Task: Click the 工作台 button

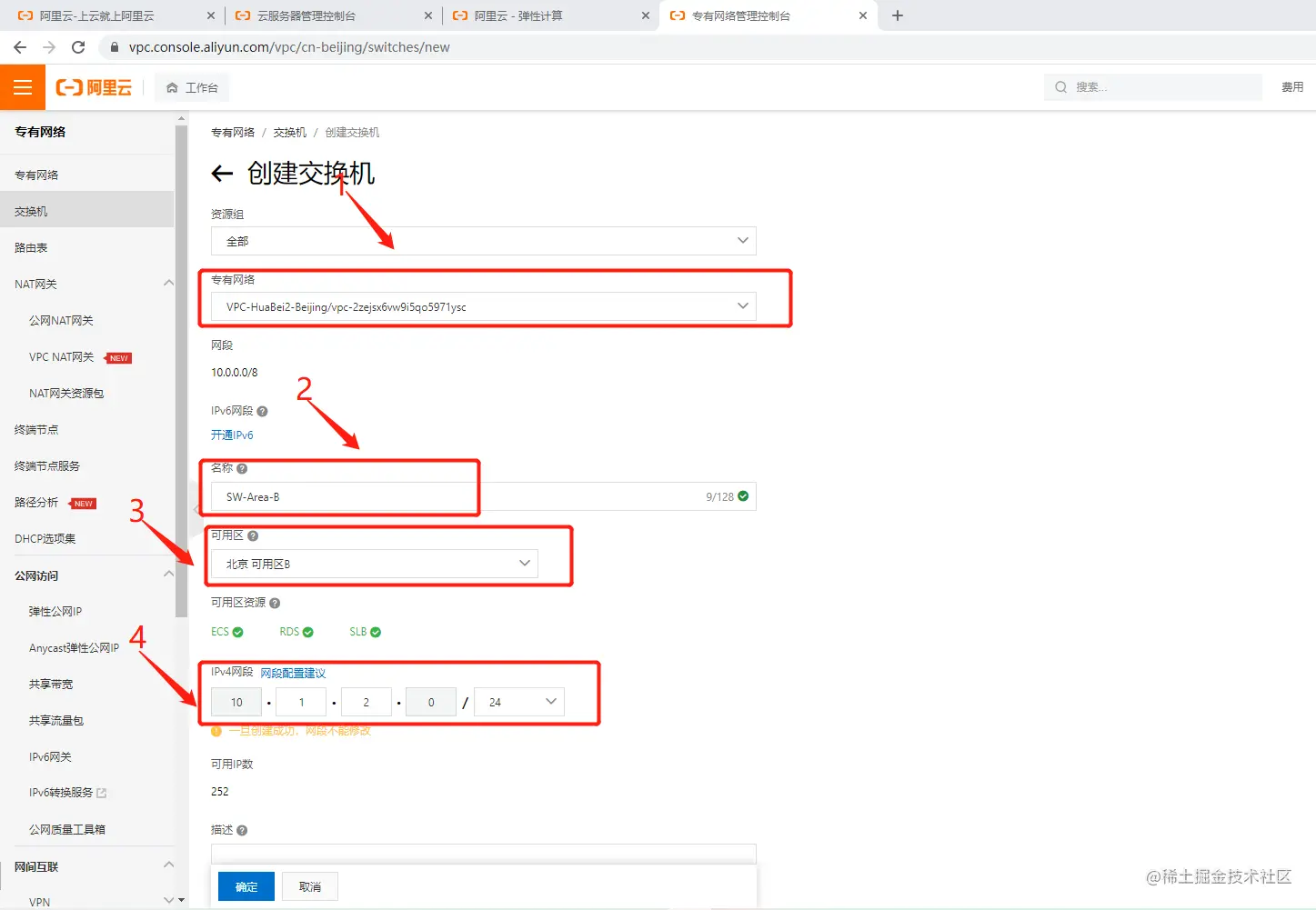Action: point(192,88)
